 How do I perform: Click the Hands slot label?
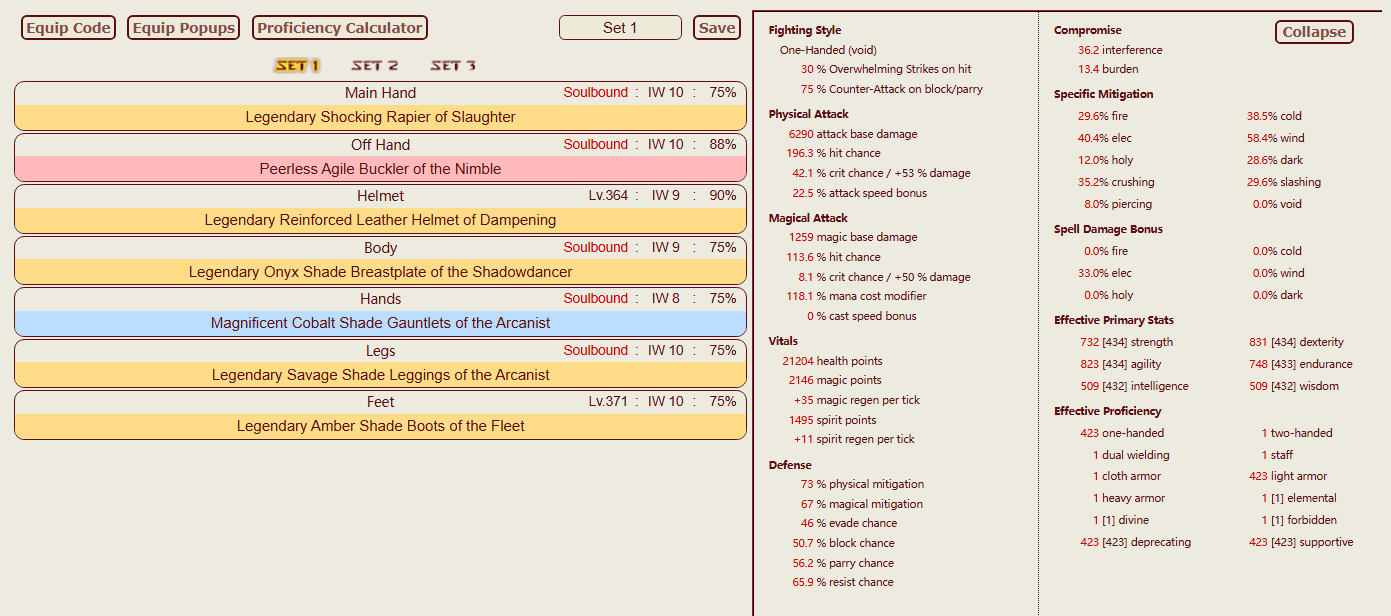[380, 299]
